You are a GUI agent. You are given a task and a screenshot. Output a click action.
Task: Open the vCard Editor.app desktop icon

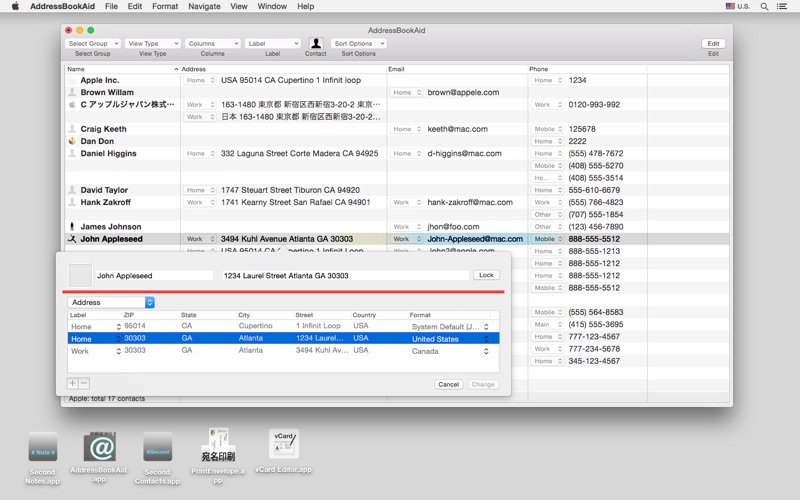pos(284,445)
